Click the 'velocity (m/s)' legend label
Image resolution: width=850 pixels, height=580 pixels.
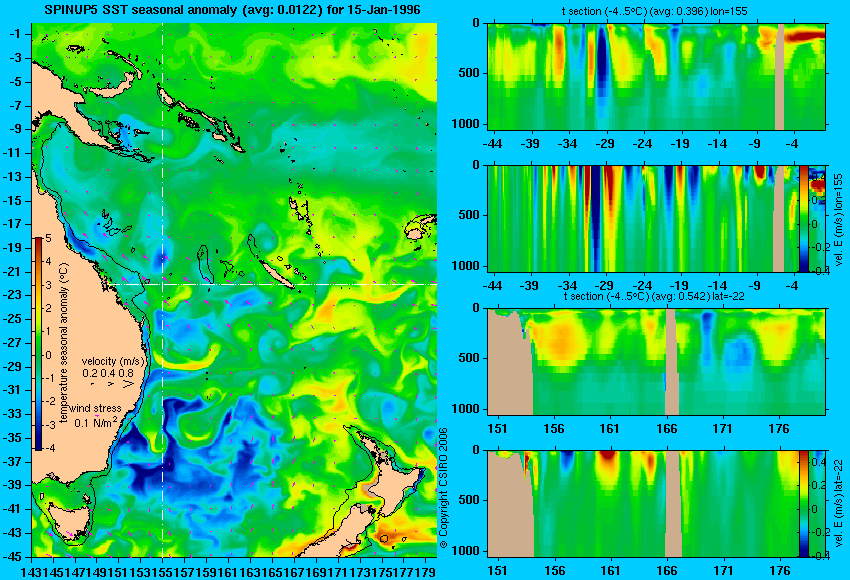coord(113,361)
